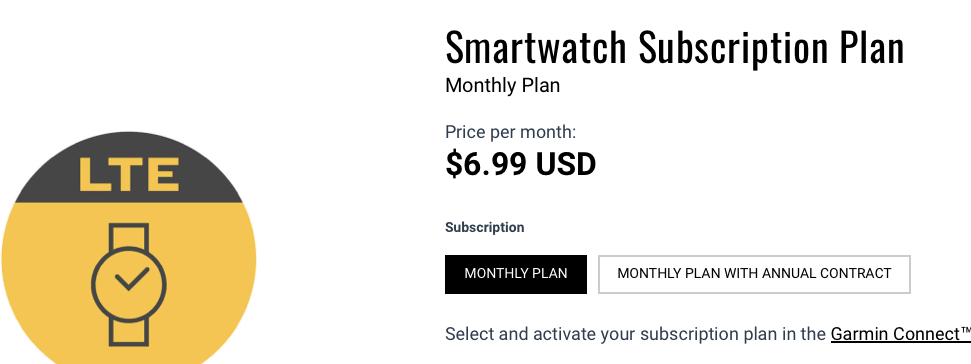Click the top watch strap graphic
Screen dimensions: 971x364
pyautogui.click(x=129, y=237)
